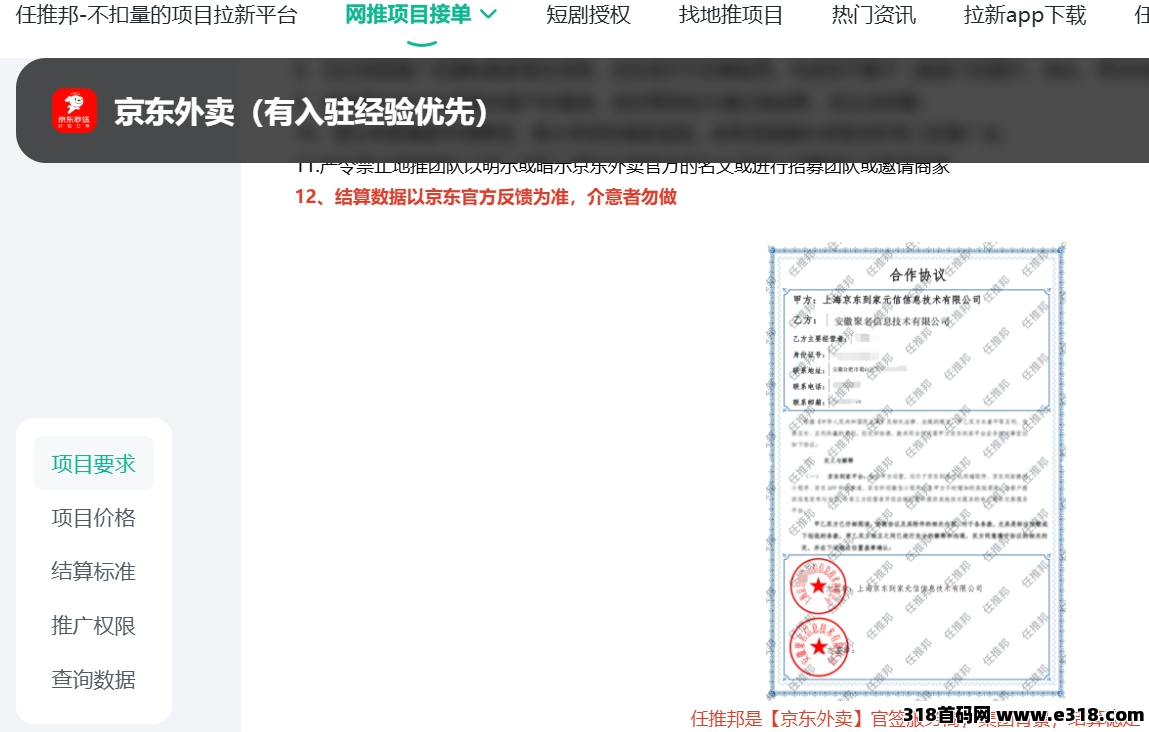1149x732 pixels.
Task: Expand the 网推项目接单 dropdown arrow
Action: 489,14
